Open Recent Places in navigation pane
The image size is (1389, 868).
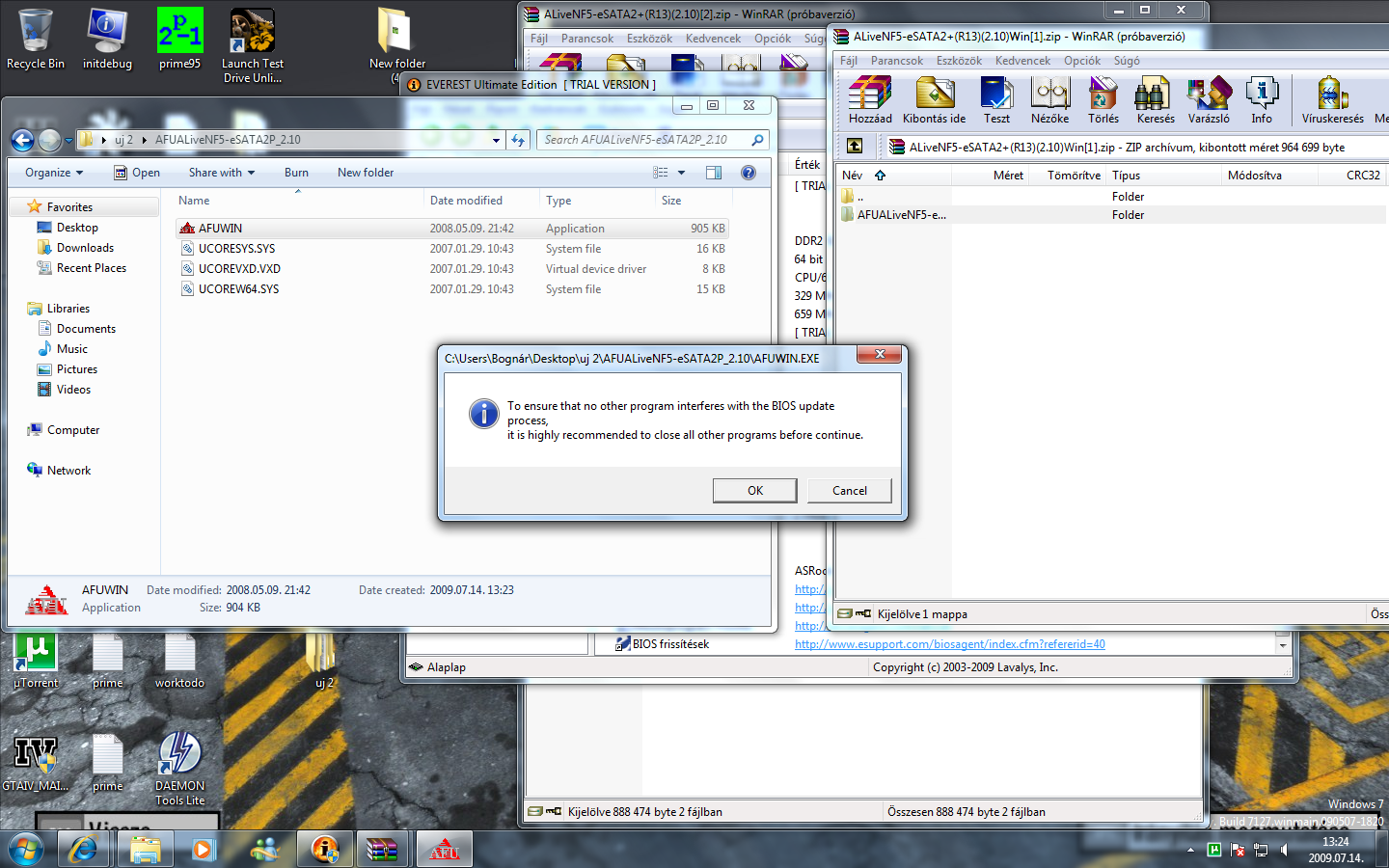click(x=91, y=268)
